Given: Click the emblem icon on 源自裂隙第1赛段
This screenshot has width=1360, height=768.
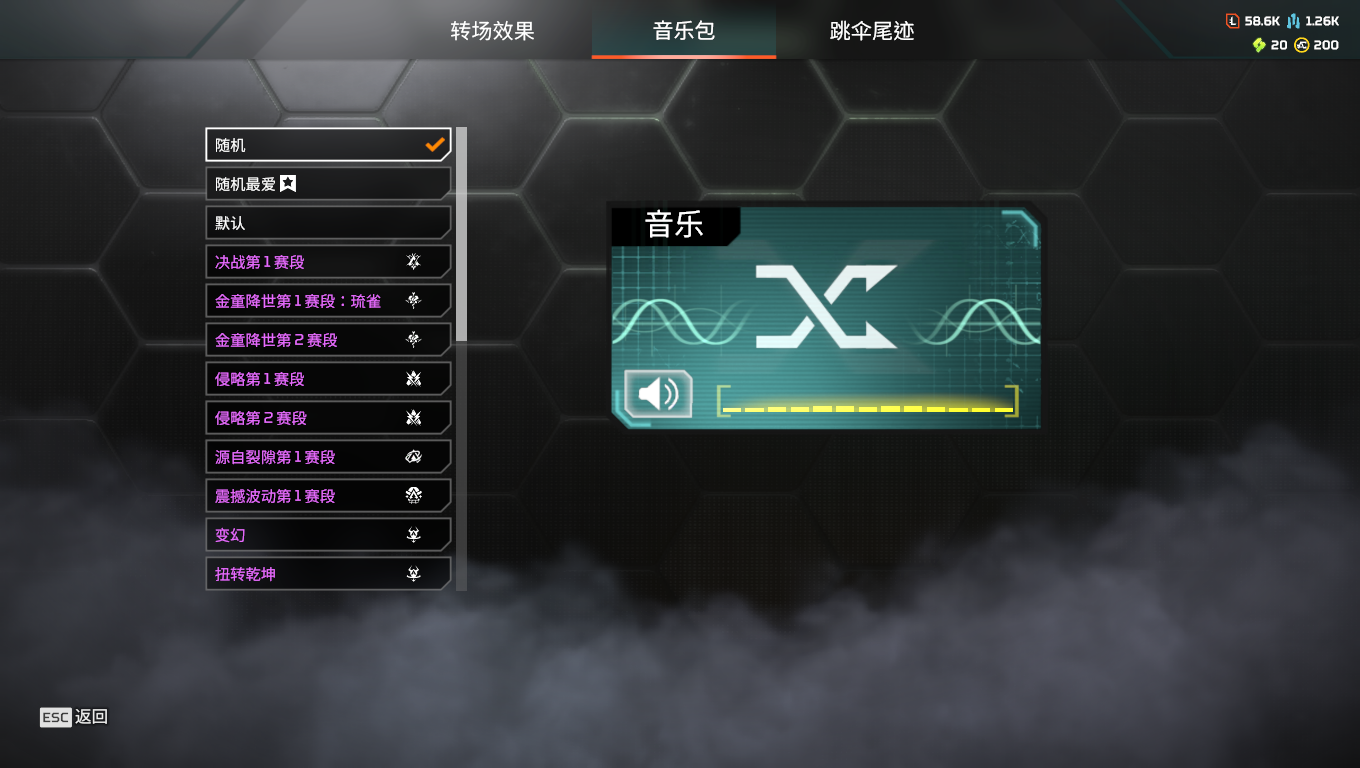Looking at the screenshot, I should click(x=413, y=457).
